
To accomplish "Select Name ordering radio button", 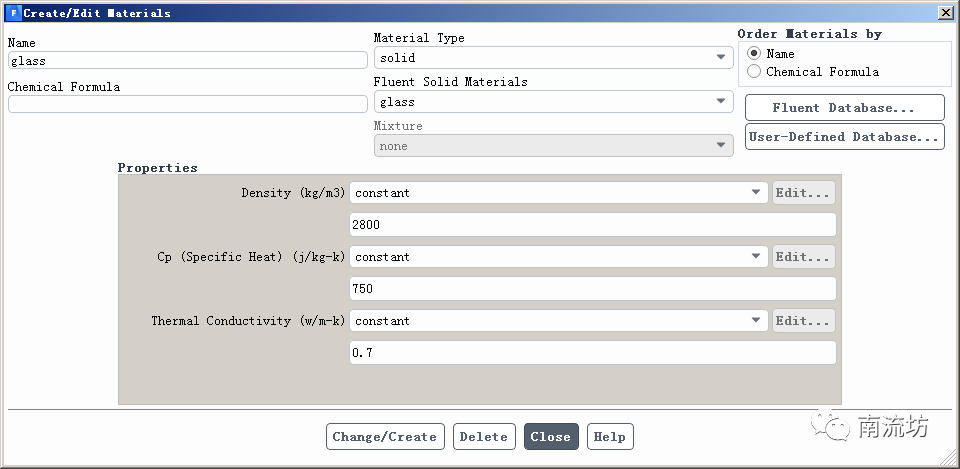I will (x=754, y=53).
